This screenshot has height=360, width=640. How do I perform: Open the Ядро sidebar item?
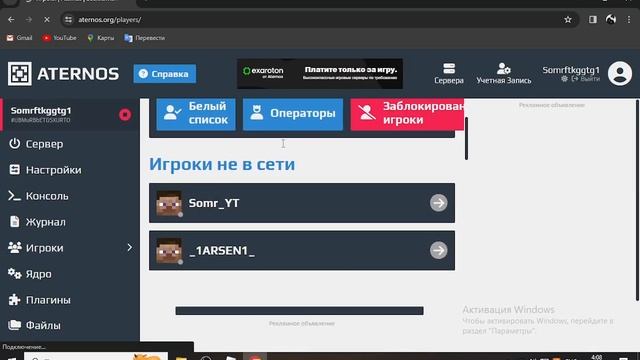70,274
